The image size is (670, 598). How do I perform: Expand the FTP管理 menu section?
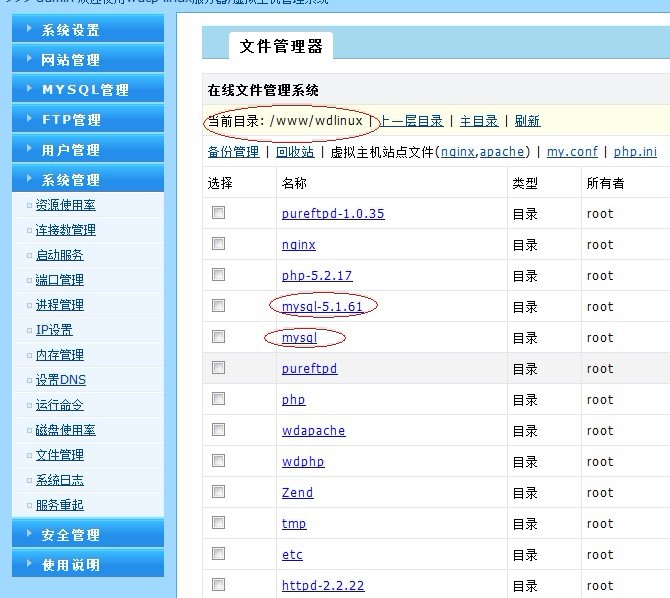(88, 119)
